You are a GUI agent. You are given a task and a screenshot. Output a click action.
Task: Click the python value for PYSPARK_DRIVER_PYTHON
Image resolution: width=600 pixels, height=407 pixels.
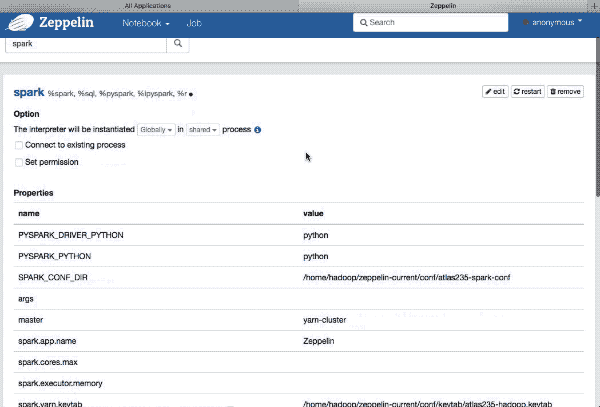pyautogui.click(x=316, y=235)
